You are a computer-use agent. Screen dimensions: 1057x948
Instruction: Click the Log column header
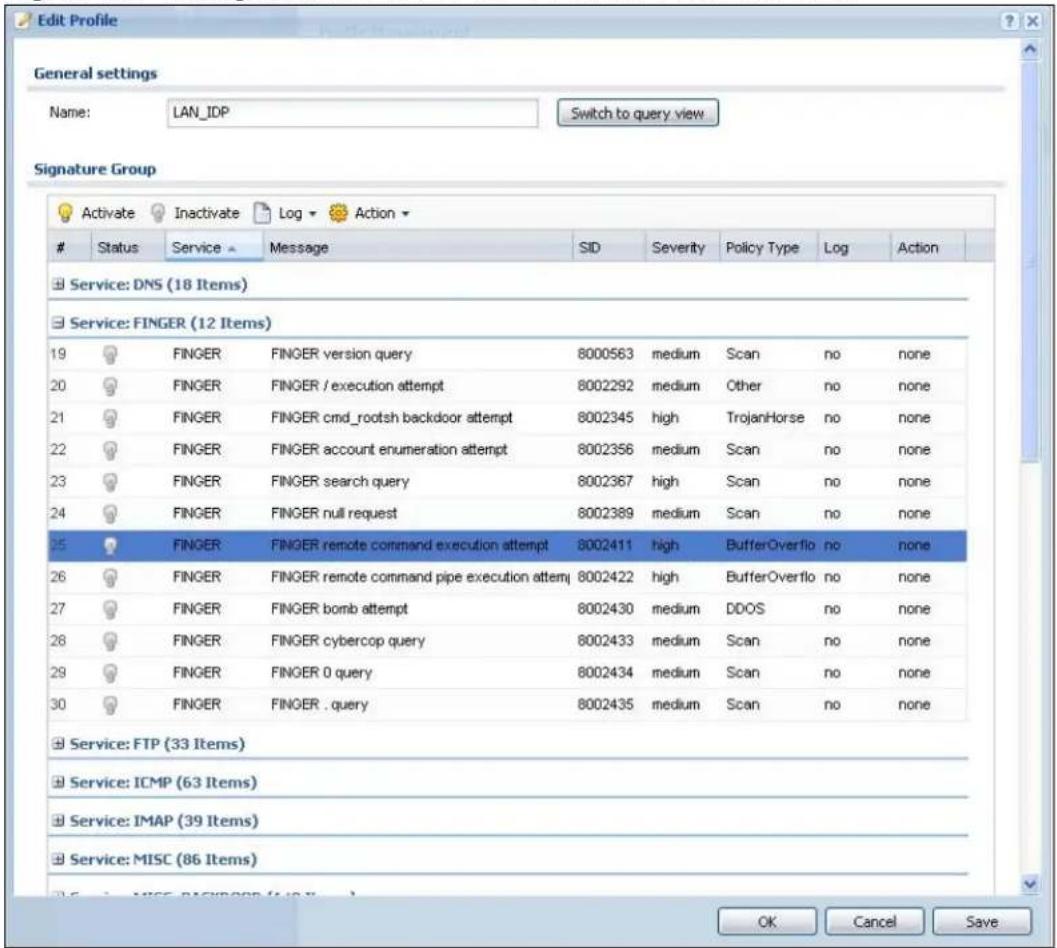click(853, 247)
